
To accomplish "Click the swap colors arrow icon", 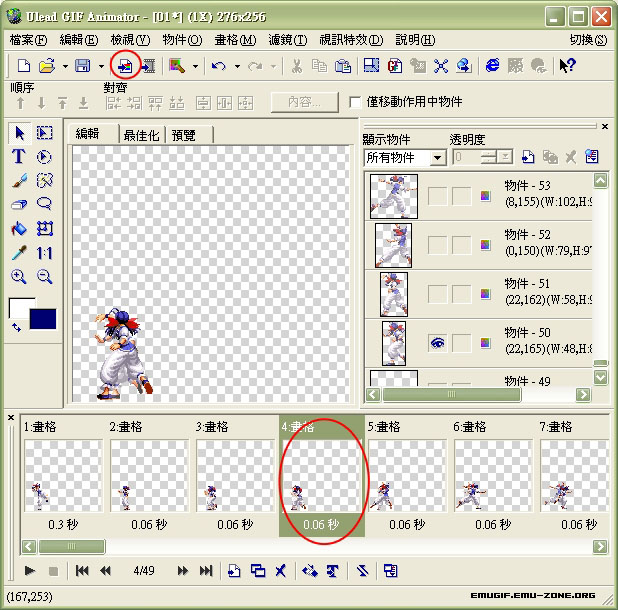I will [x=16, y=327].
